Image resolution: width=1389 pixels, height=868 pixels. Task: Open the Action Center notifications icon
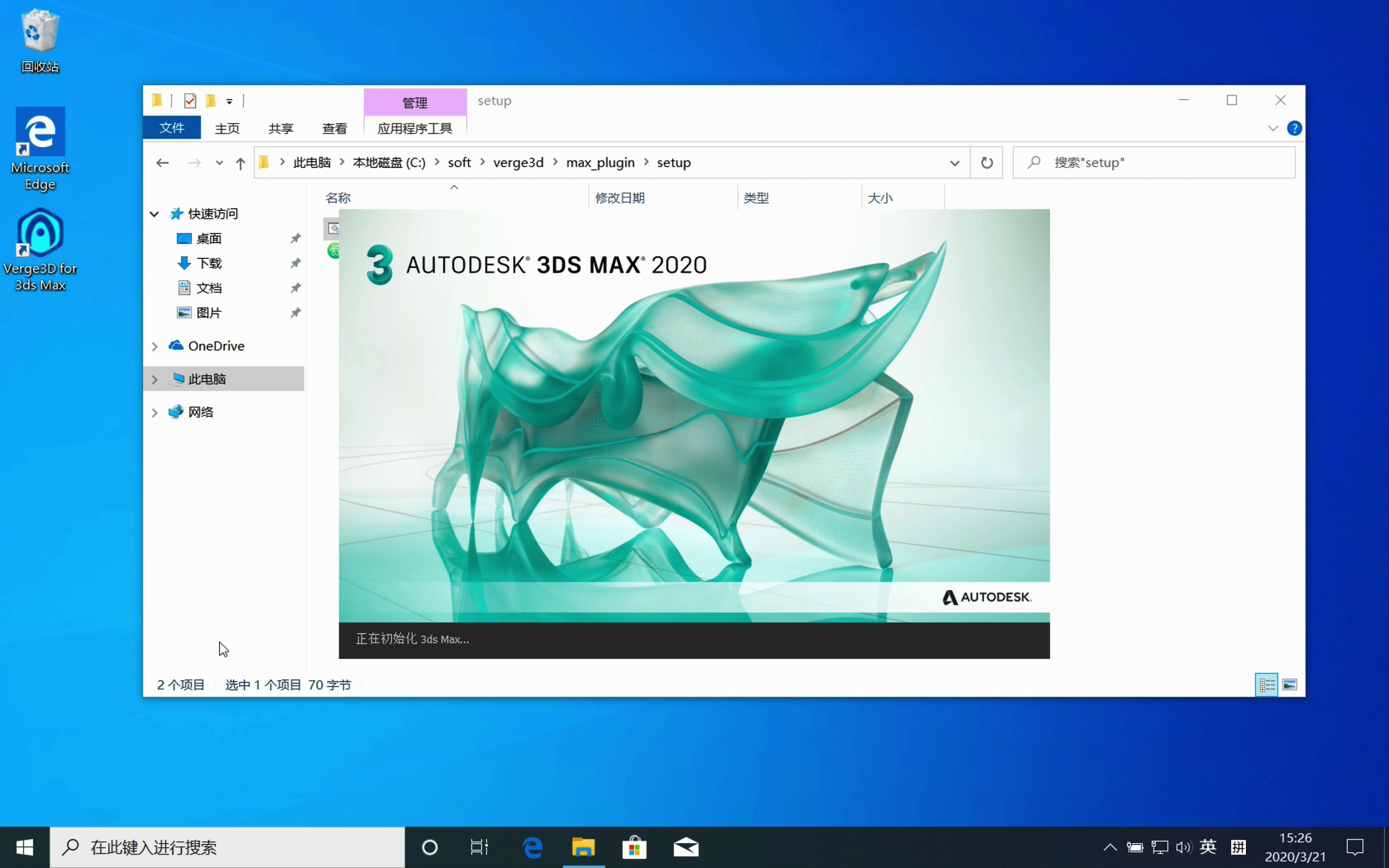click(x=1355, y=847)
